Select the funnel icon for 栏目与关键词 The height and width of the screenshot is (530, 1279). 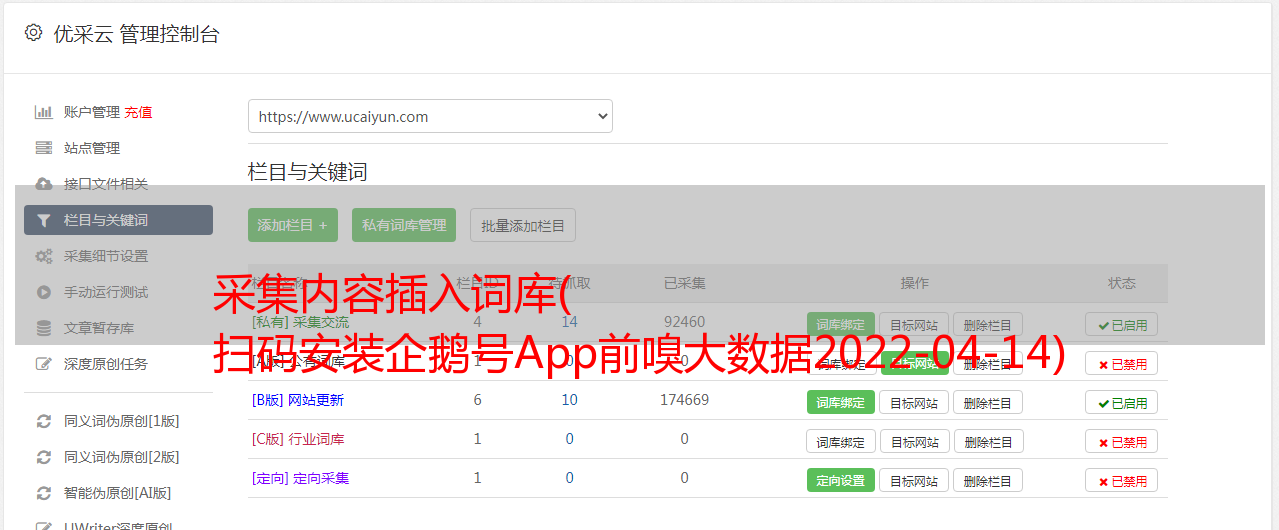pos(44,220)
